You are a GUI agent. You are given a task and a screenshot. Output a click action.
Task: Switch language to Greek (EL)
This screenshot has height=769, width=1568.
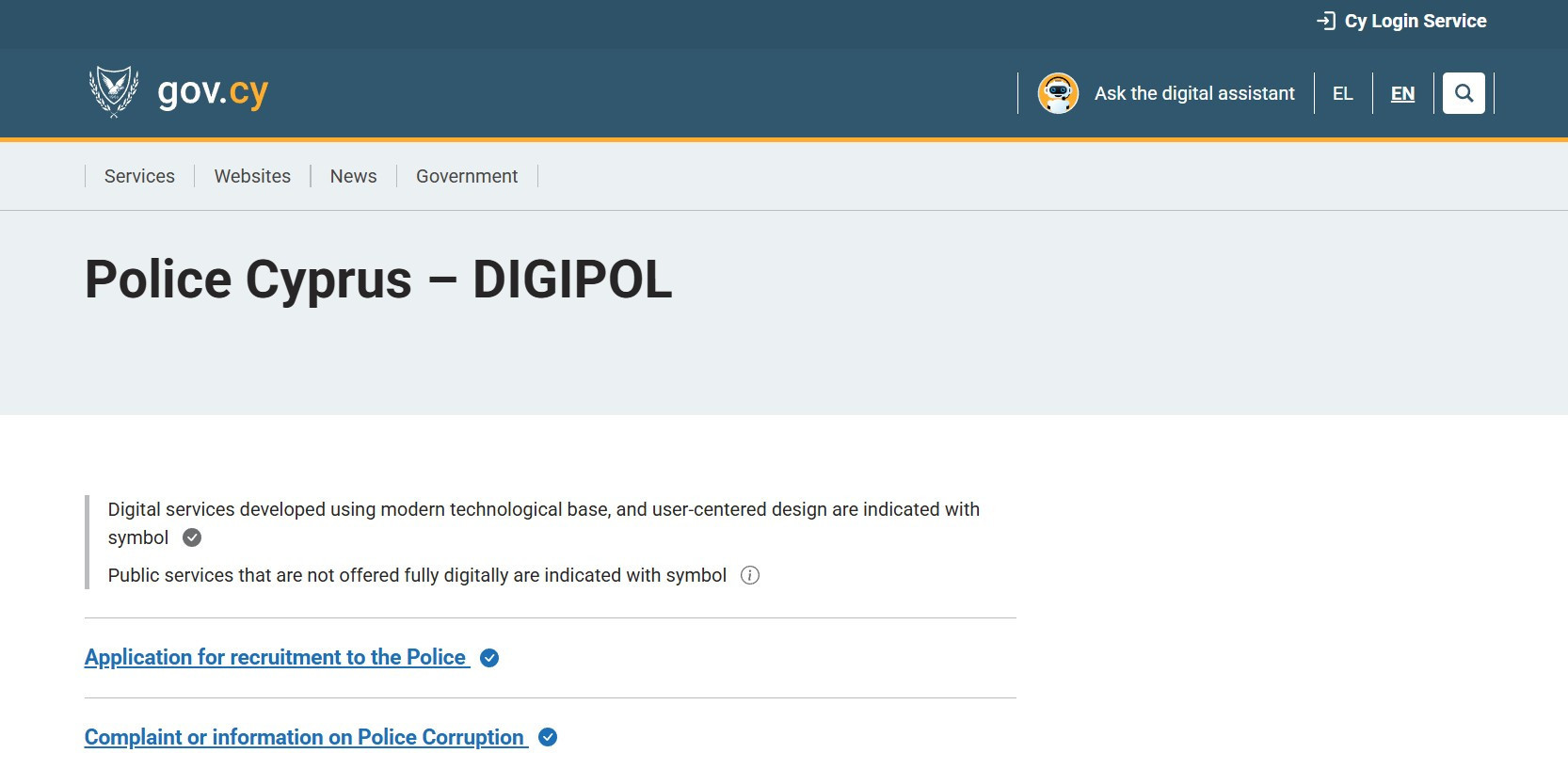tap(1343, 93)
